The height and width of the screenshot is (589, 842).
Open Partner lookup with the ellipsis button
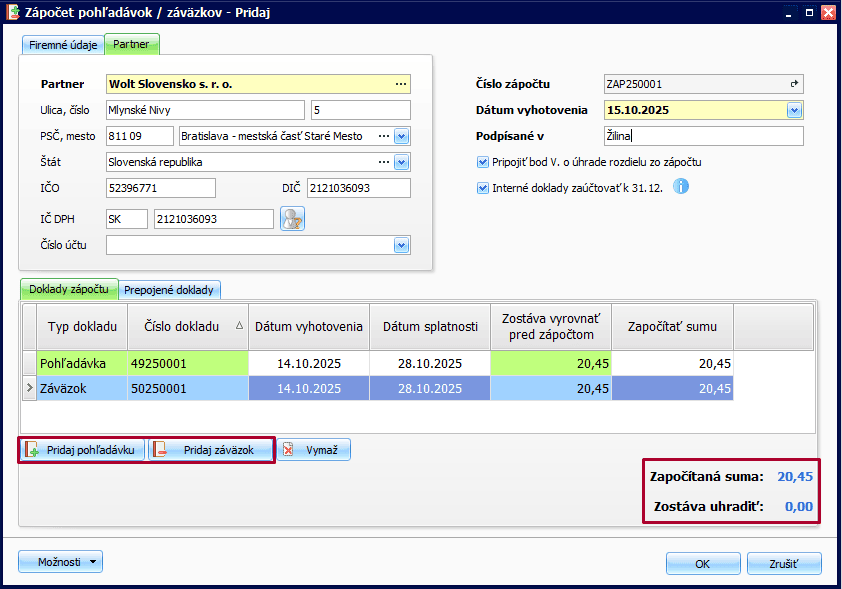coord(401,84)
